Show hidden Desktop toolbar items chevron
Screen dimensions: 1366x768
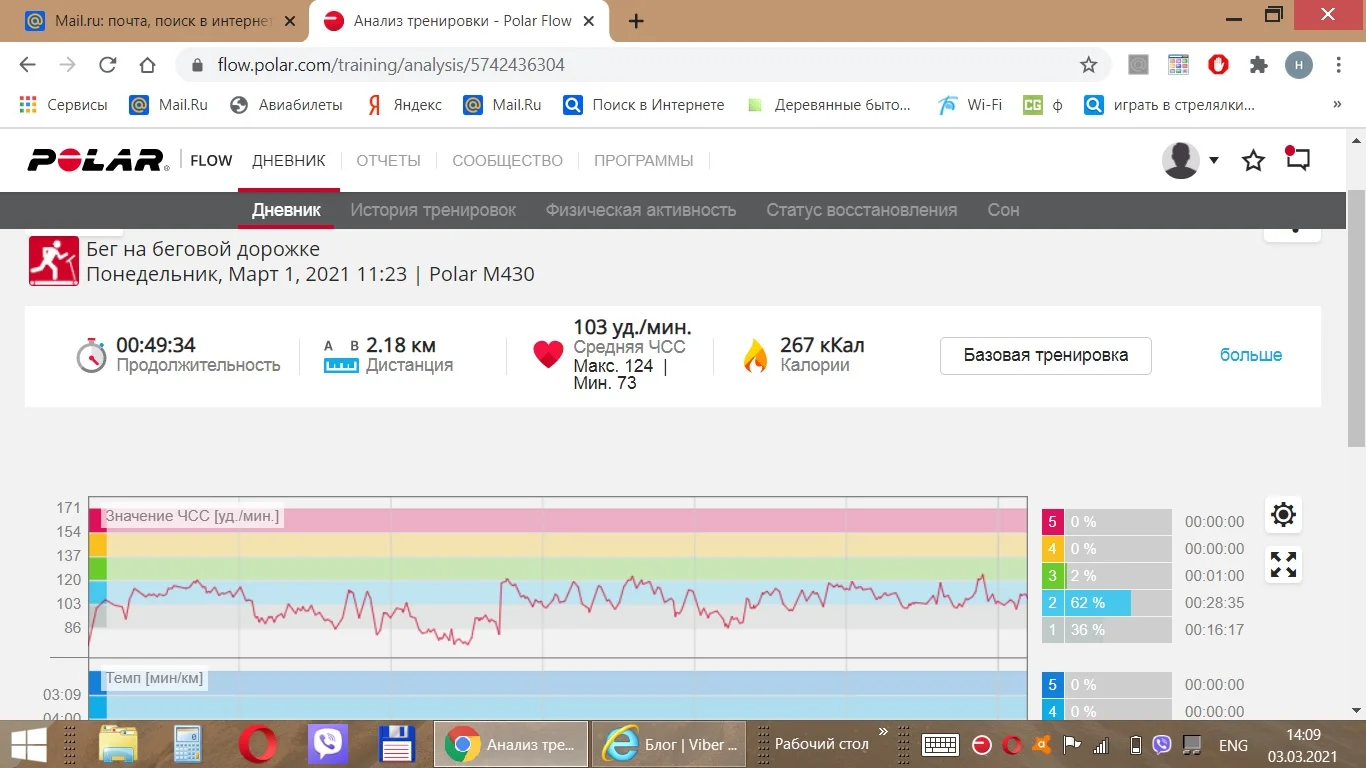point(883,732)
